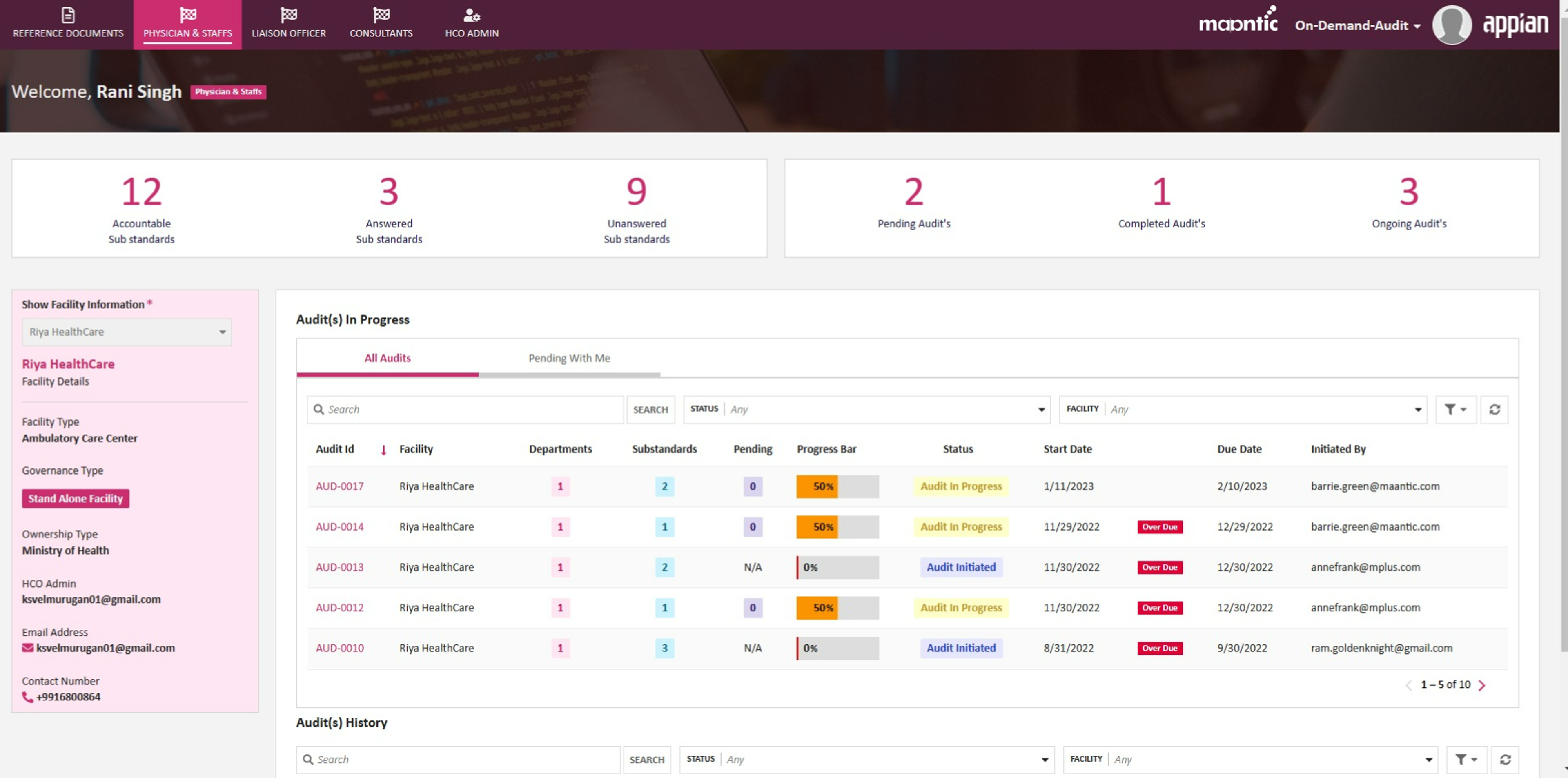Open filter funnel menu in Audits In Progress
Image resolution: width=1568 pixels, height=778 pixels.
[x=1455, y=409]
